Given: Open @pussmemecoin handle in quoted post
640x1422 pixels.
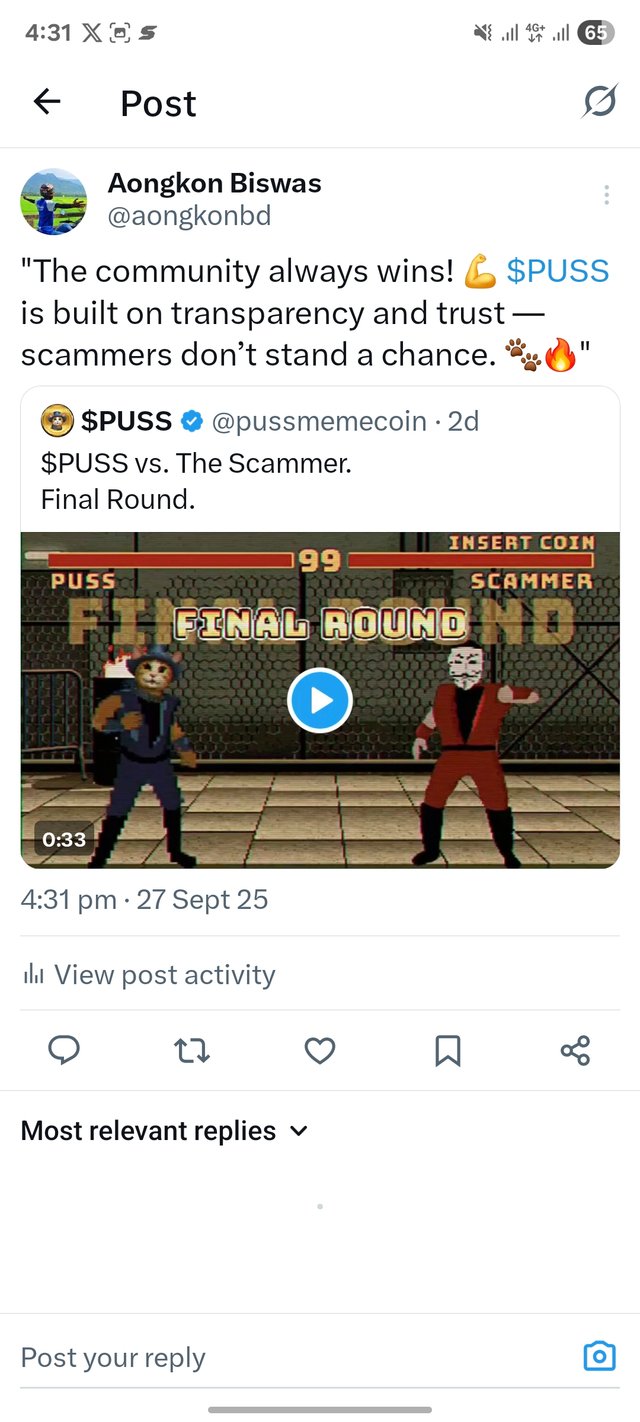Looking at the screenshot, I should point(319,422).
